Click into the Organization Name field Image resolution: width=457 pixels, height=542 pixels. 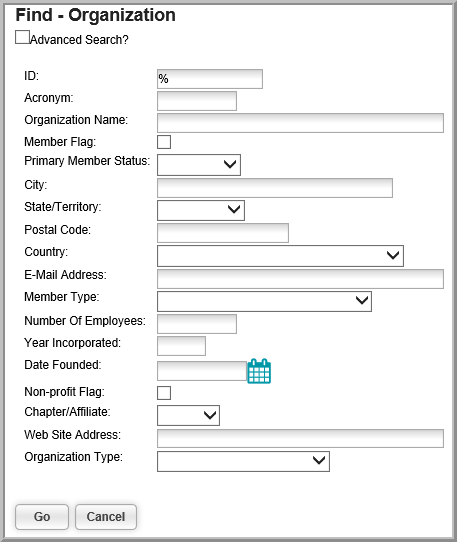[300, 123]
